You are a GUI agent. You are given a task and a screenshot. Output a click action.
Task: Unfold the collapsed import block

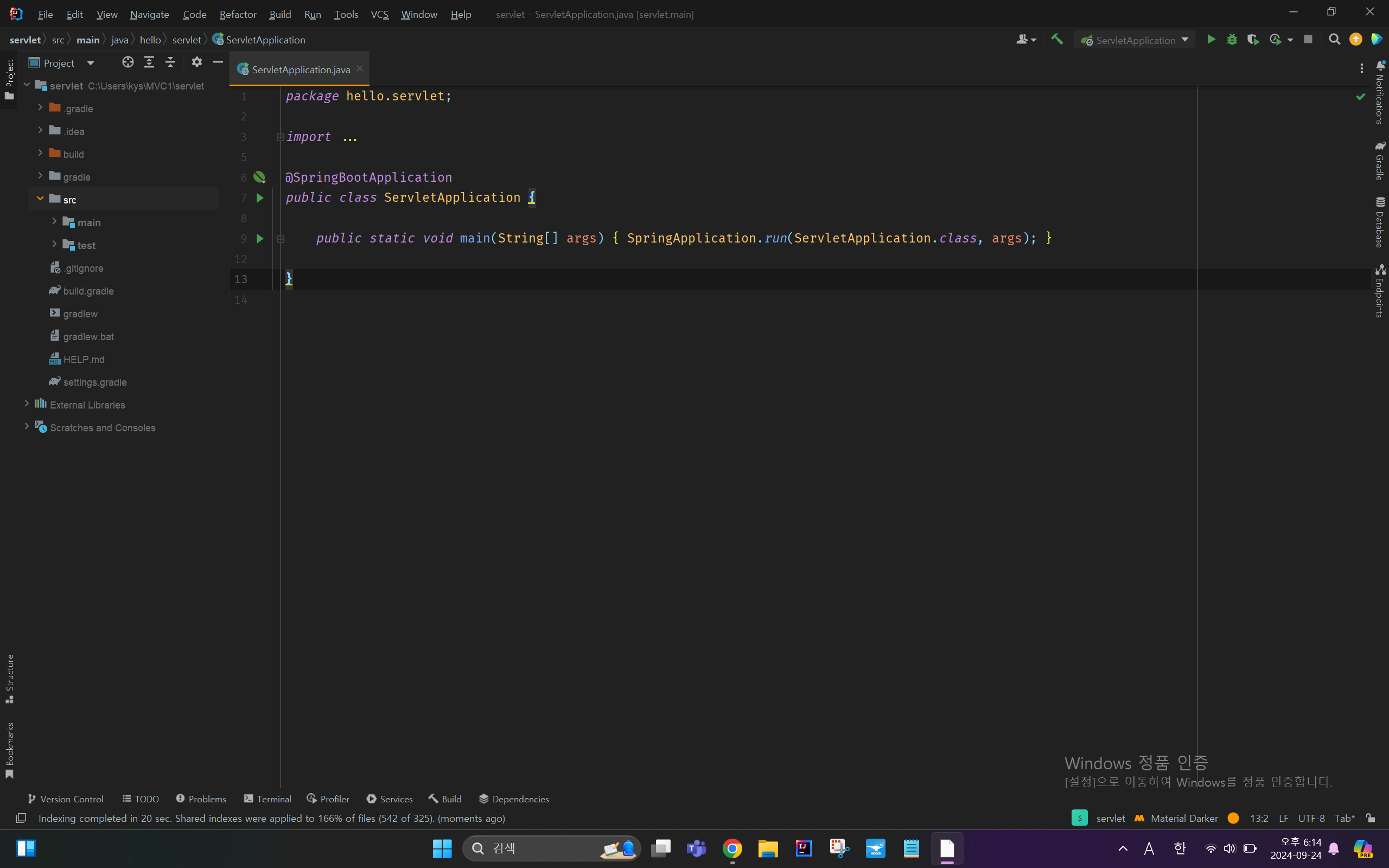[280, 137]
